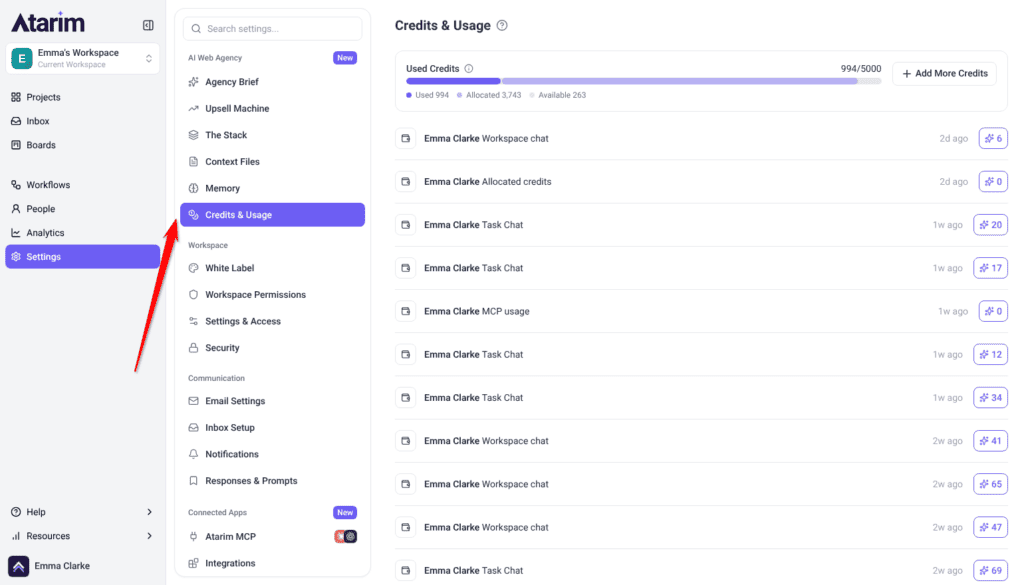Viewport: 1024px width, 585px height.
Task: Click the icon on Allocated credits row
Action: (406, 182)
